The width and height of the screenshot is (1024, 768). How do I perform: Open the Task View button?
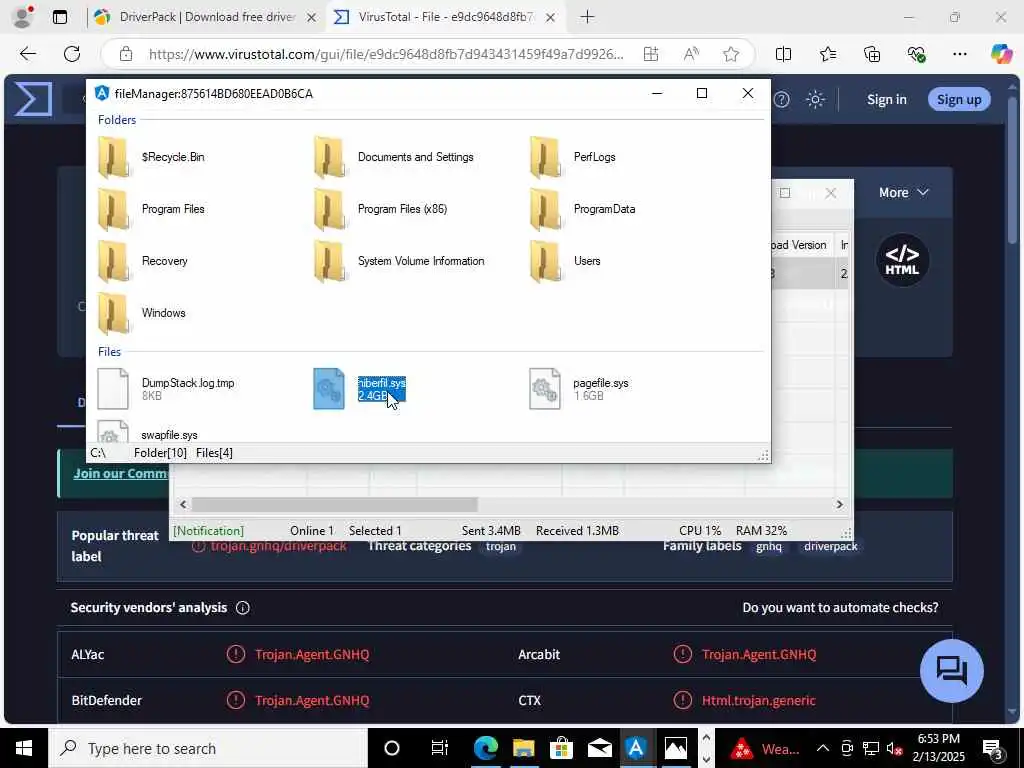[x=439, y=748]
